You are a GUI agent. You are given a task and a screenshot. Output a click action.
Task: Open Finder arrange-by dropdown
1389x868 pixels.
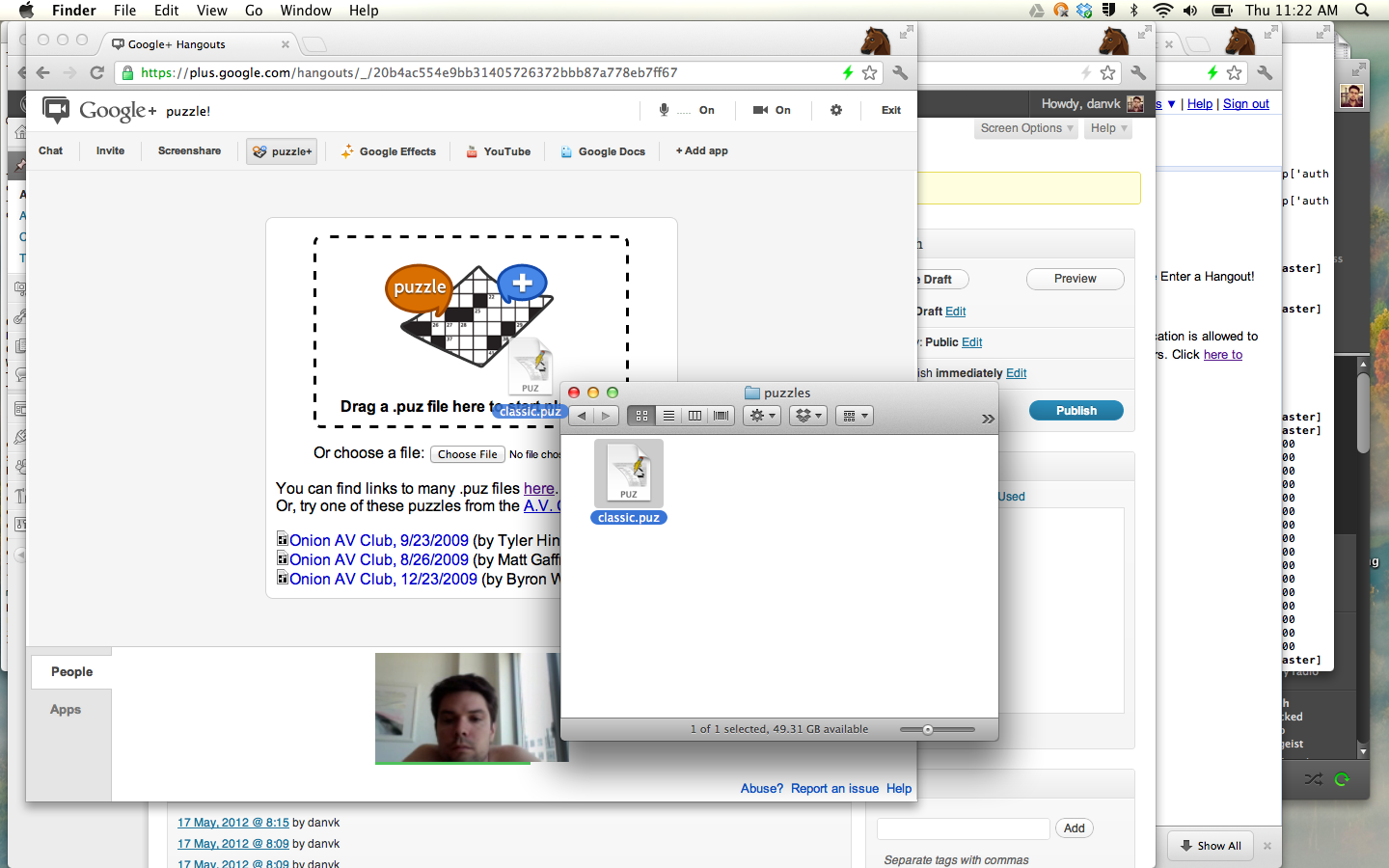click(x=854, y=416)
